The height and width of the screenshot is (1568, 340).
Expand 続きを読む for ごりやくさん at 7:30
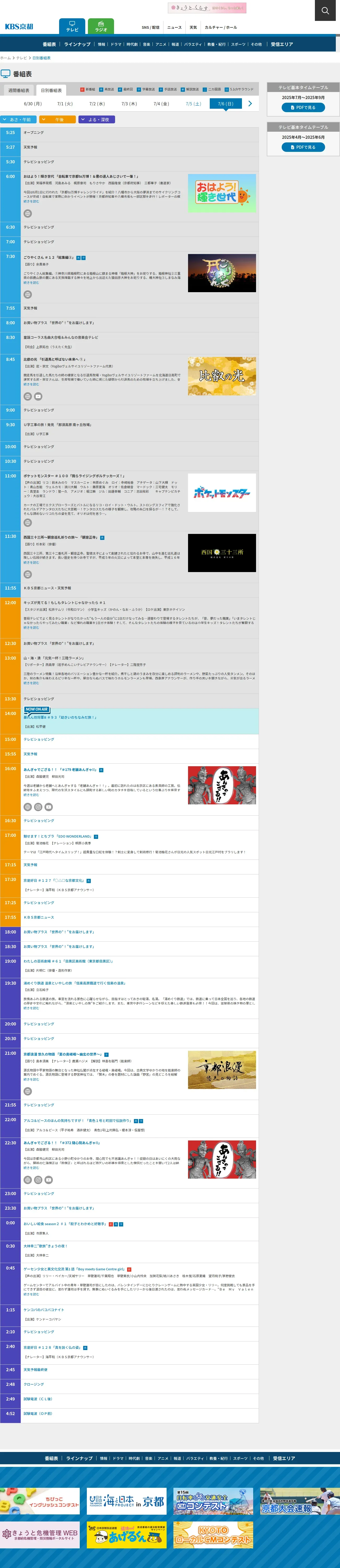point(31,283)
